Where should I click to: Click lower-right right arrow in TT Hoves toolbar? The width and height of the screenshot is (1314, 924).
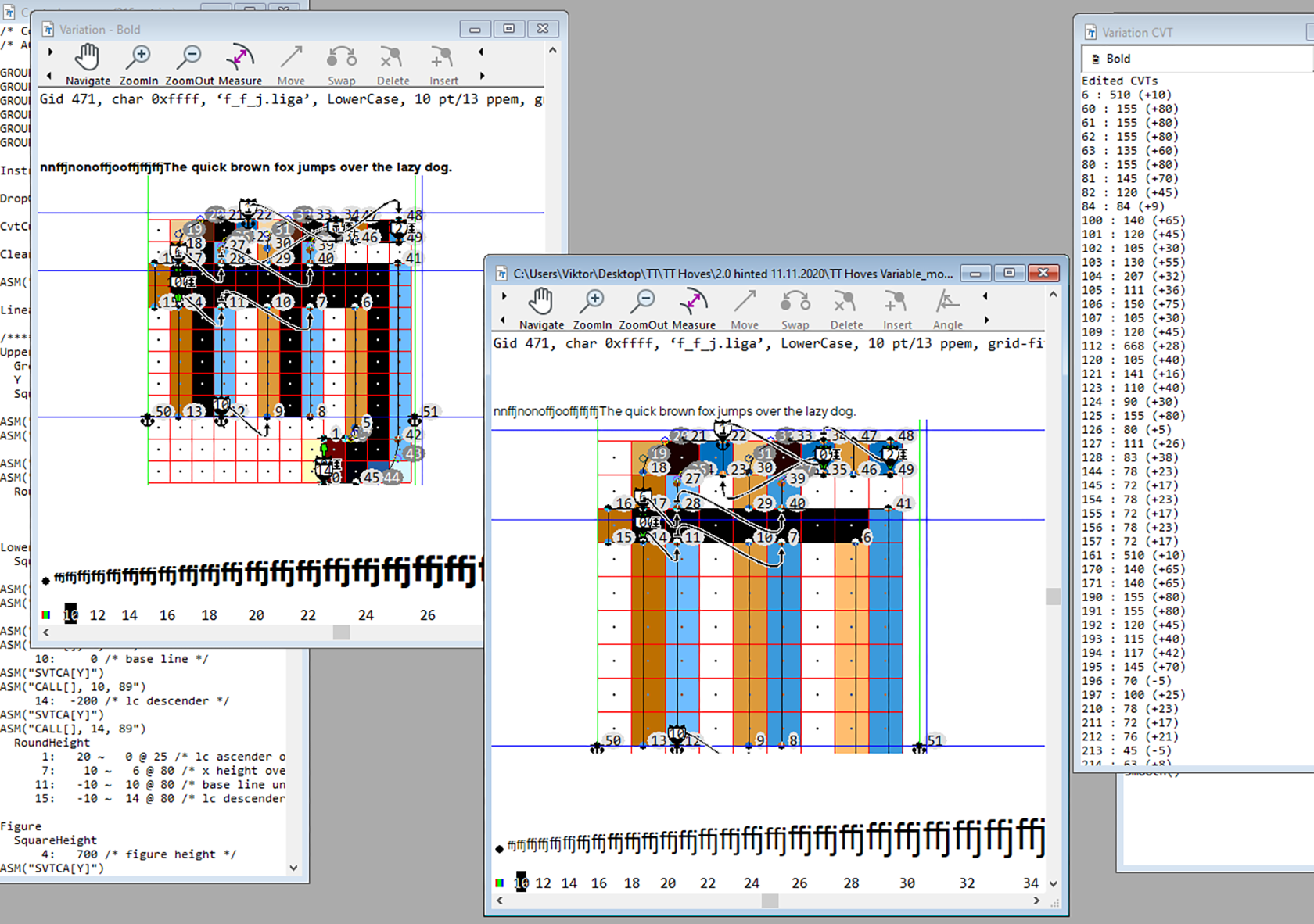point(986,321)
